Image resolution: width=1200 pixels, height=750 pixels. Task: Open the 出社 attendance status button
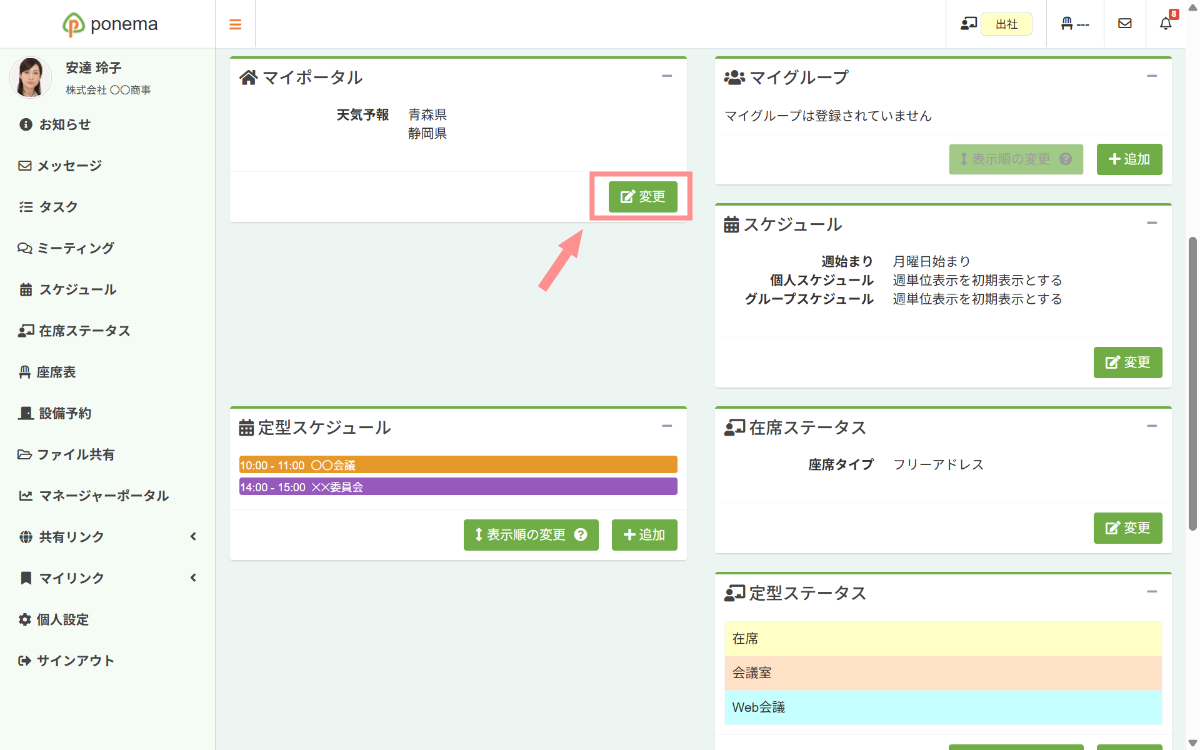point(1006,24)
